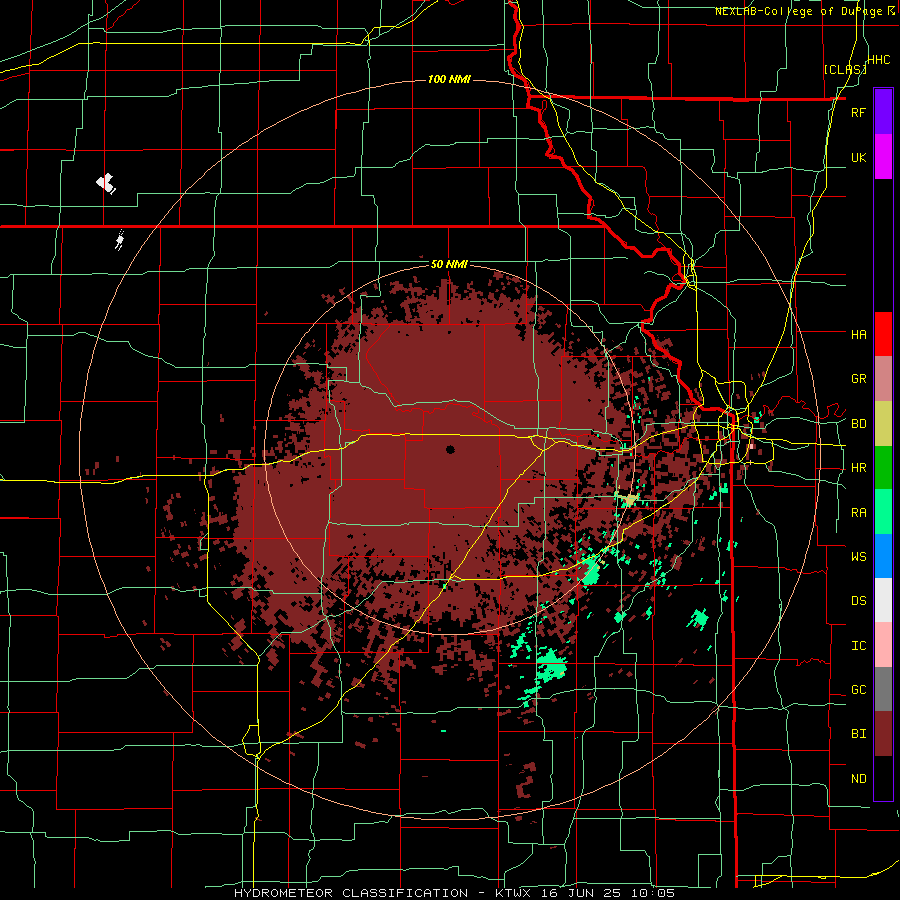Click the [CLAS] units label

click(x=845, y=69)
